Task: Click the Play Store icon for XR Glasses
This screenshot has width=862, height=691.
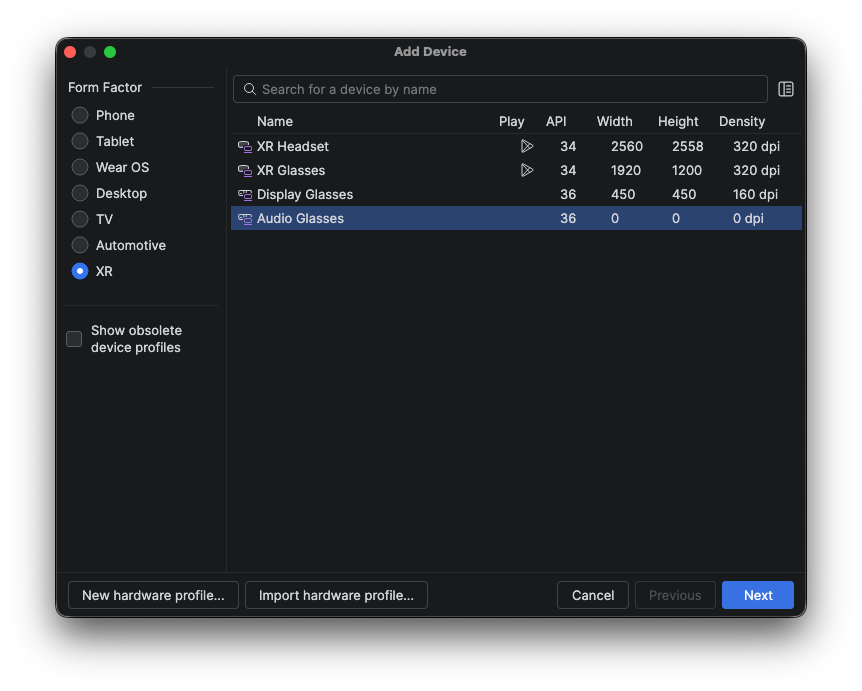Action: tap(527, 170)
